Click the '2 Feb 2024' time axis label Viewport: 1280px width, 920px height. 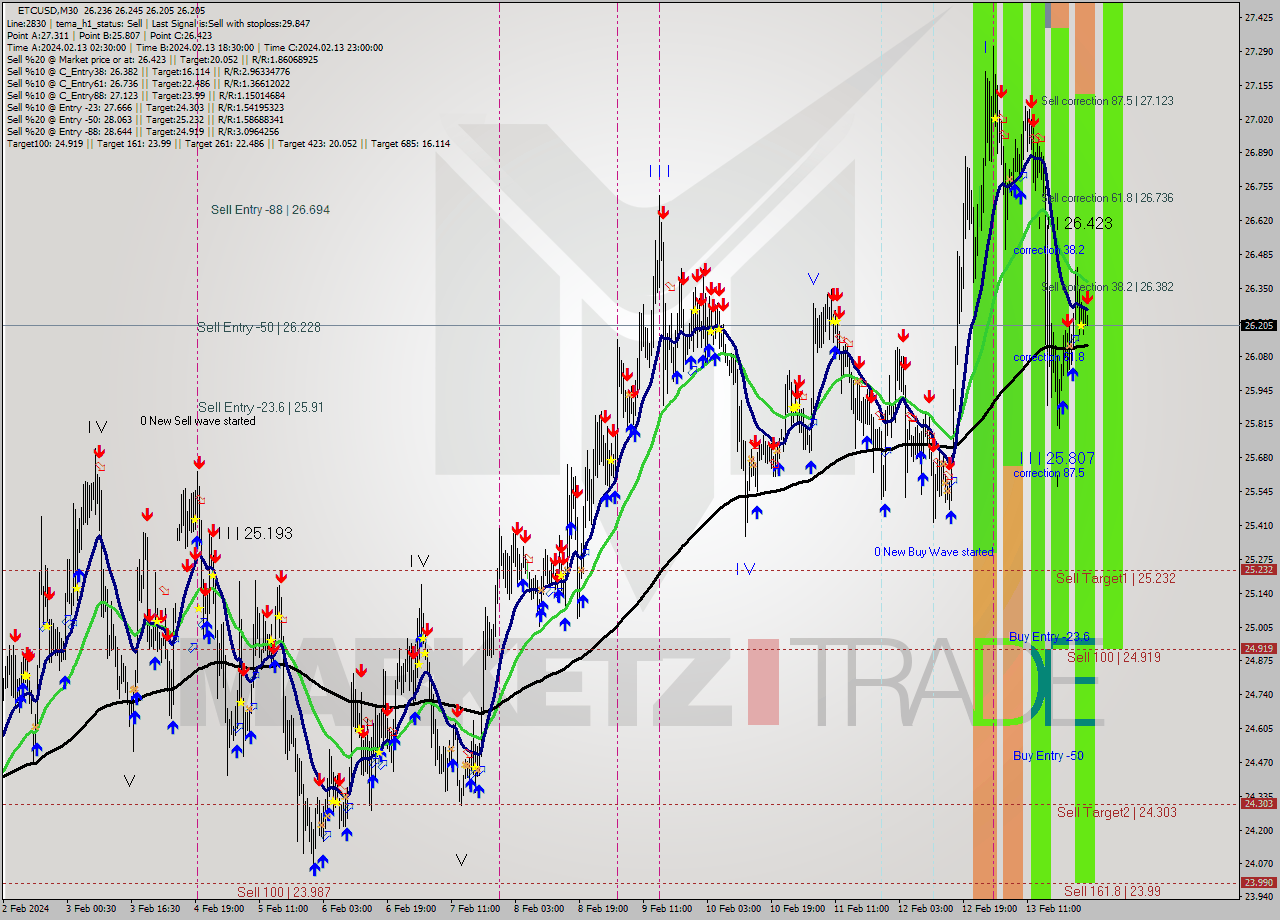click(24, 909)
